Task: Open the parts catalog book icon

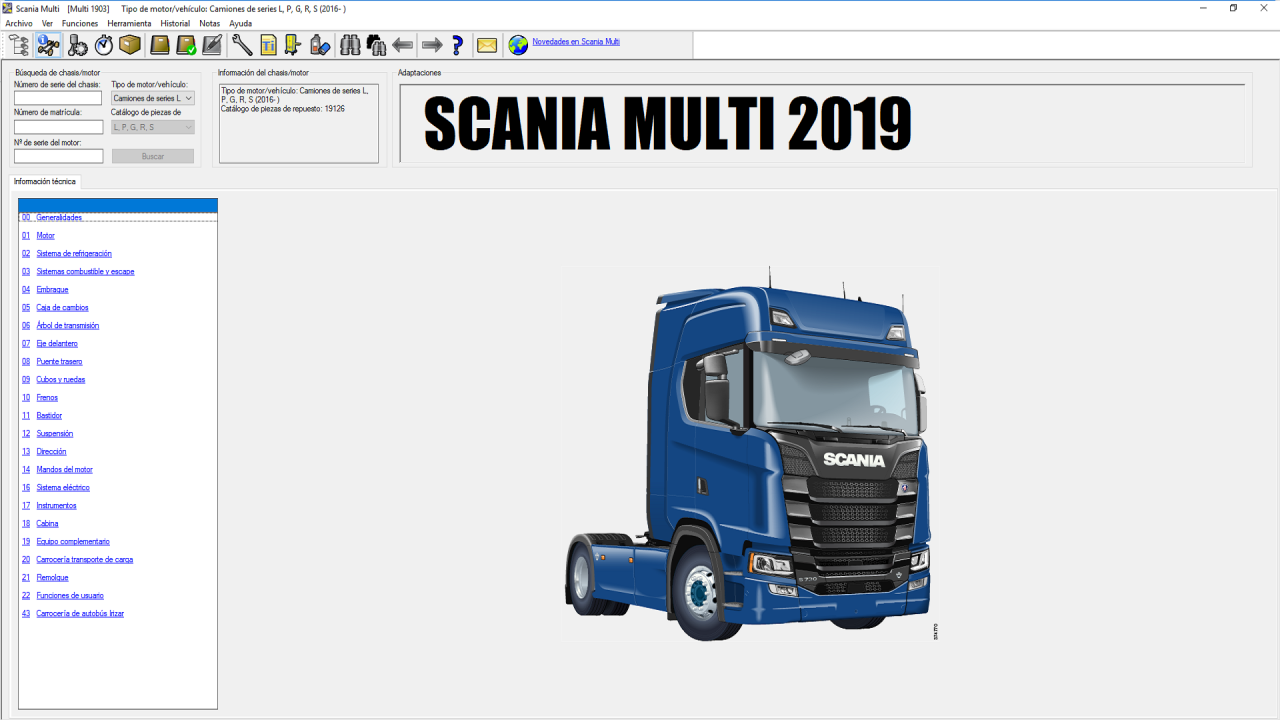Action: click(x=160, y=45)
